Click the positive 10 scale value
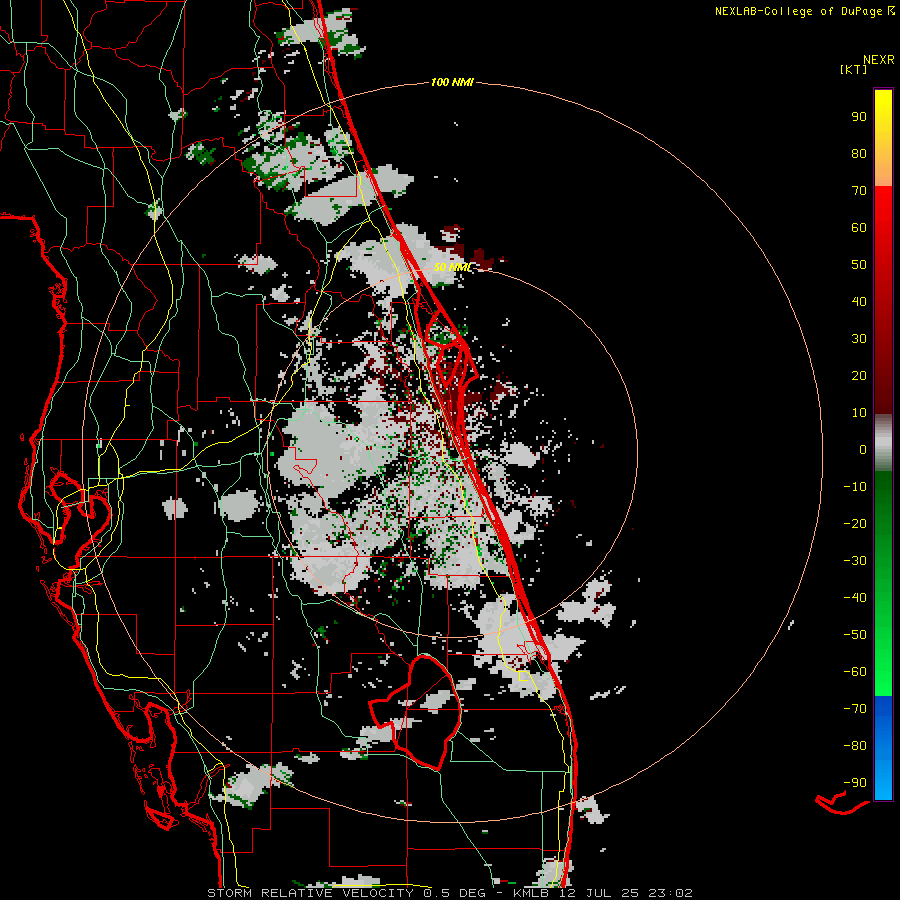This screenshot has width=900, height=900. click(x=859, y=413)
